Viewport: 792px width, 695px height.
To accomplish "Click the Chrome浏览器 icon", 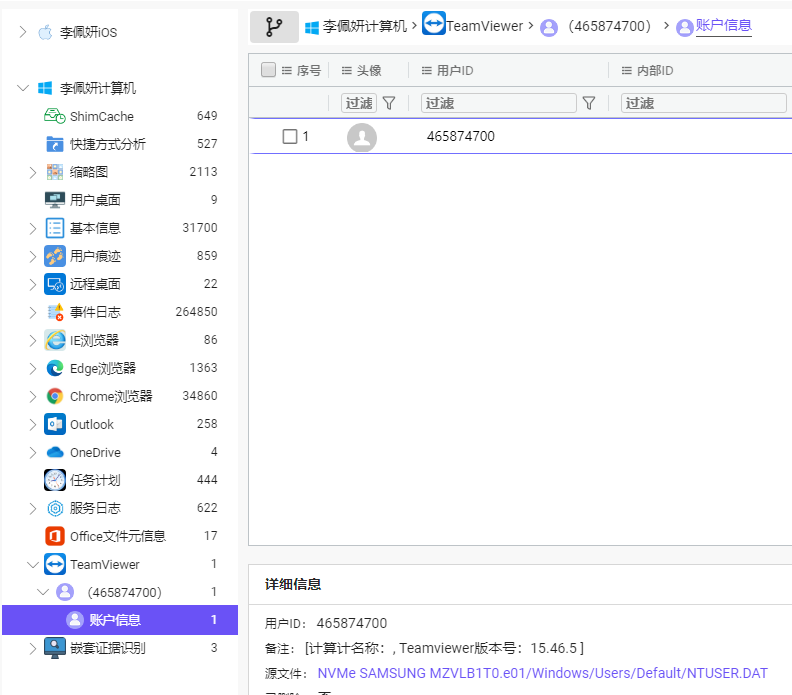I will (55, 396).
